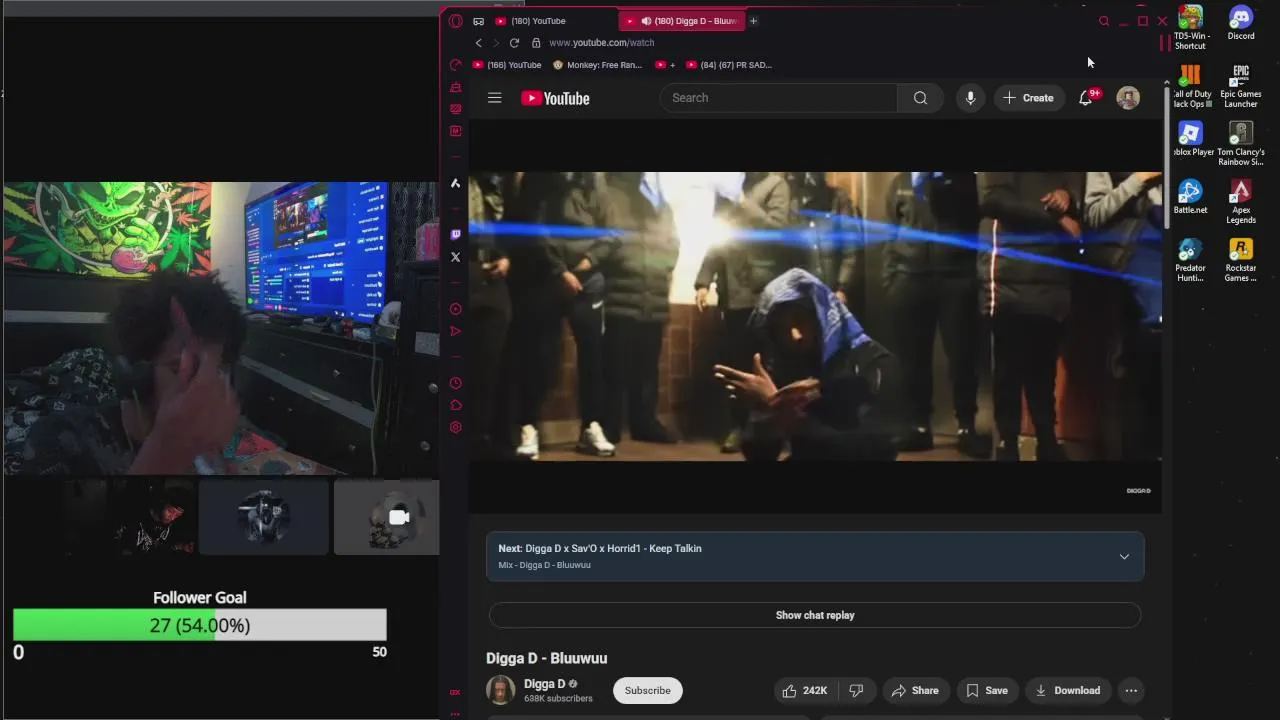Click the Follower Goal progress bar
Image resolution: width=1280 pixels, height=720 pixels.
(200, 625)
